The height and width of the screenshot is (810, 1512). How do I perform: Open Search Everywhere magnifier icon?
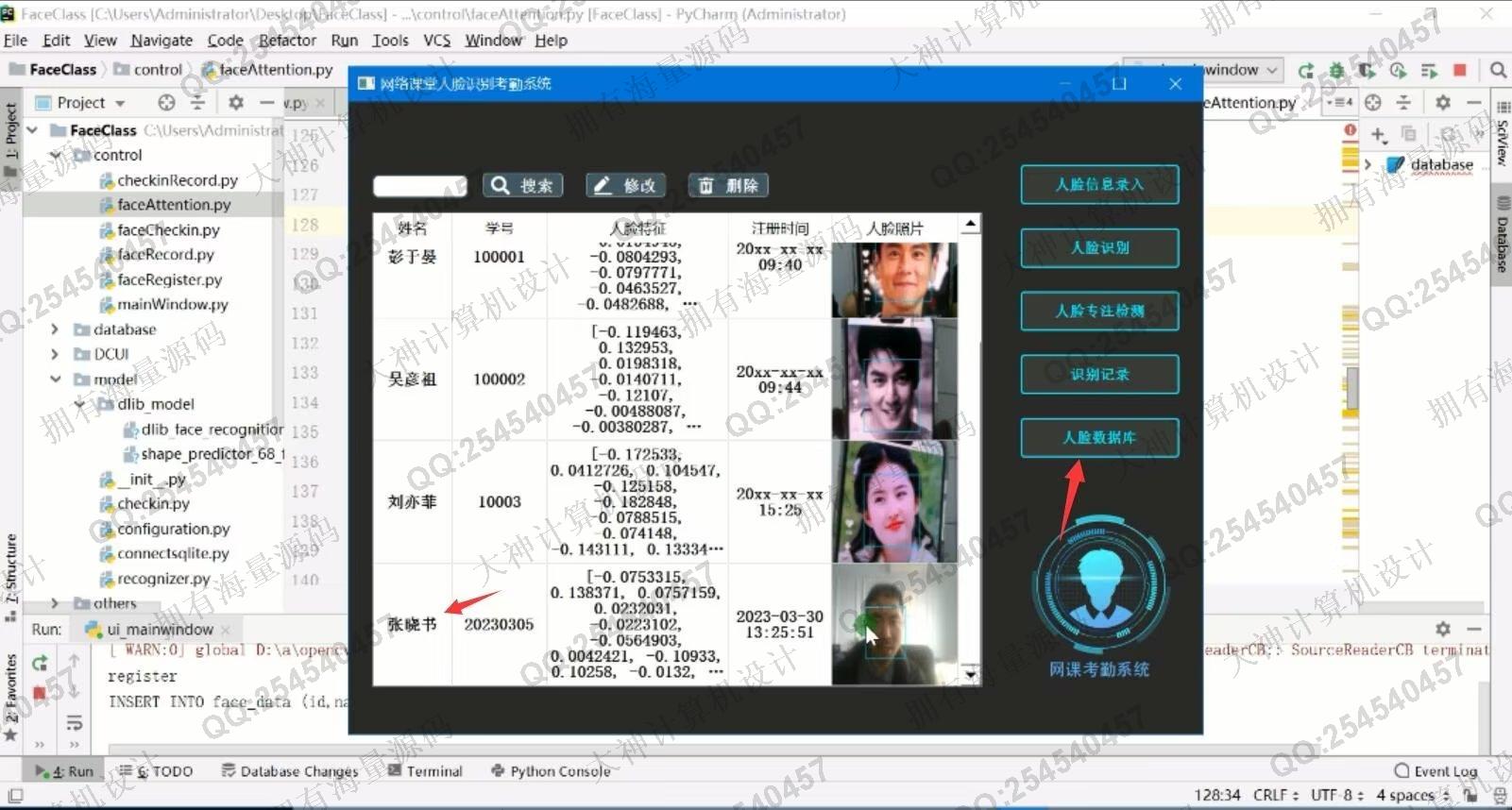[1498, 70]
